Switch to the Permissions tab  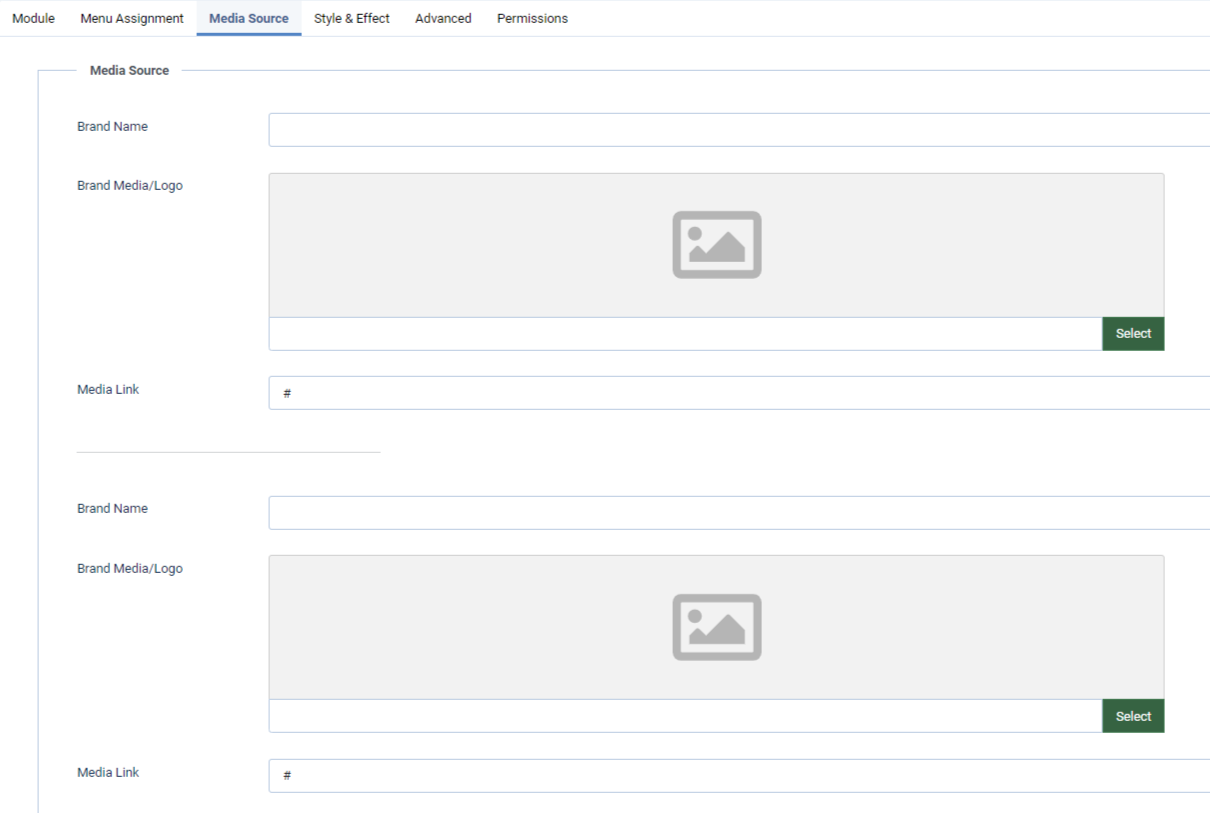532,18
